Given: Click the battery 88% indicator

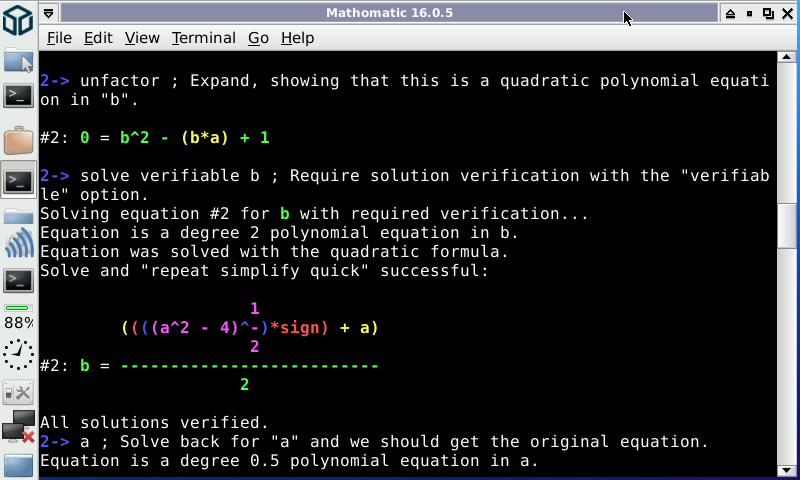Looking at the screenshot, I should click(18, 316).
